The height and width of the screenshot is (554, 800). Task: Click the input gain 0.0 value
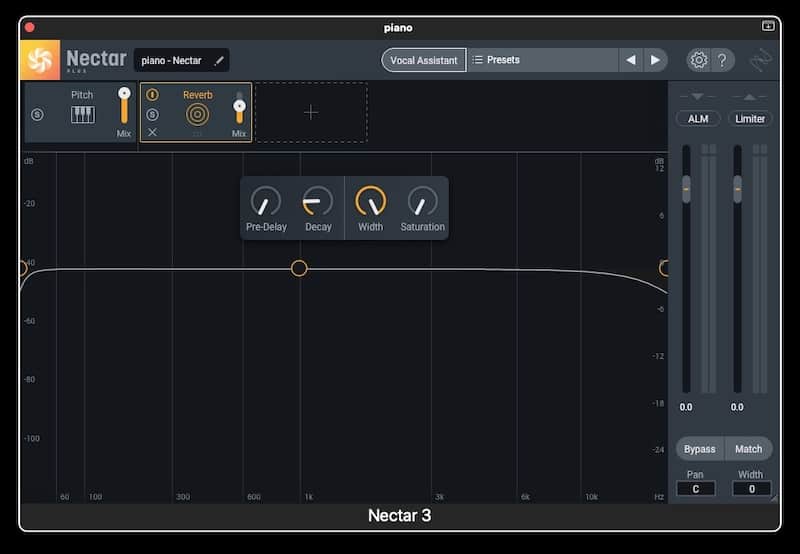pyautogui.click(x=686, y=407)
